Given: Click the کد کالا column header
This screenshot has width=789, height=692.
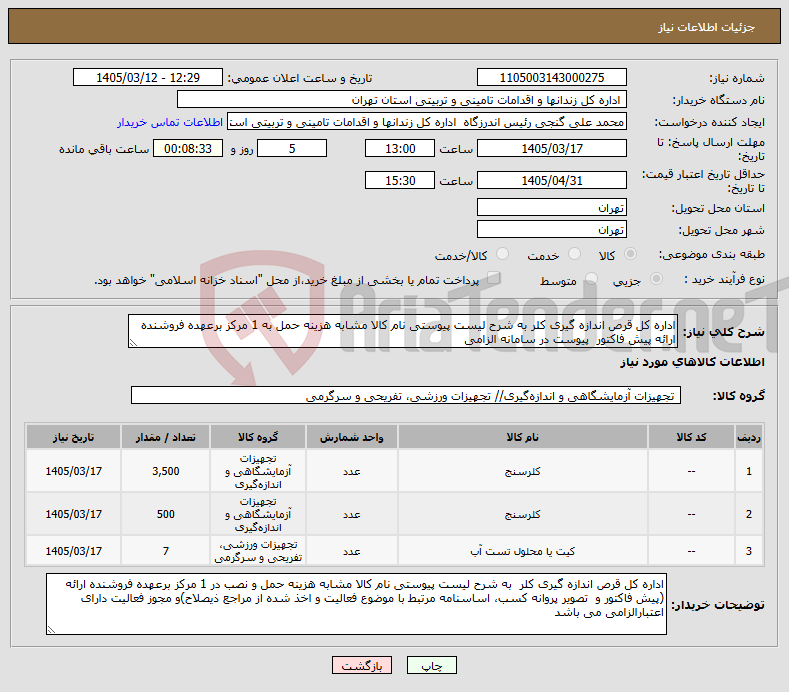Looking at the screenshot, I should 691,437.
